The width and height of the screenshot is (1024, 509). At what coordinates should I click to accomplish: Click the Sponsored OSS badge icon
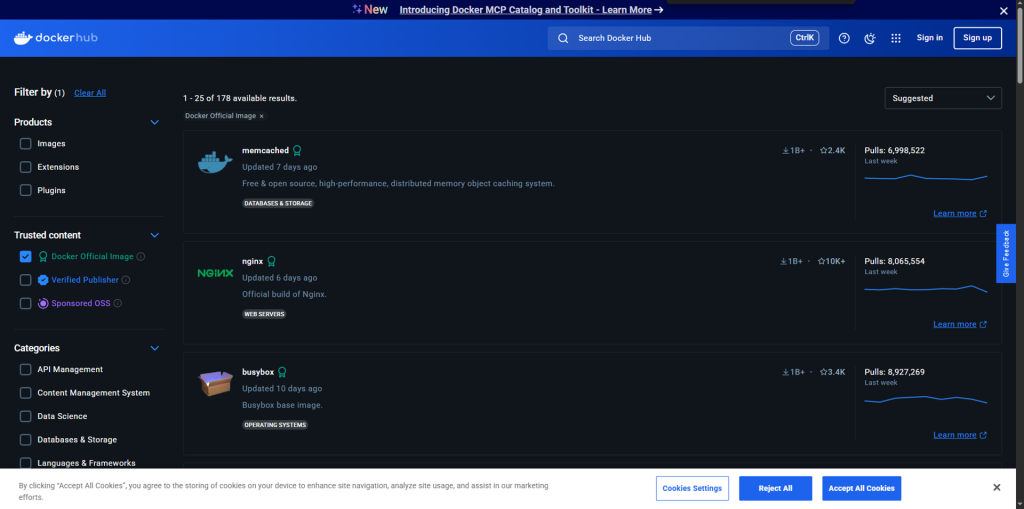[43, 303]
